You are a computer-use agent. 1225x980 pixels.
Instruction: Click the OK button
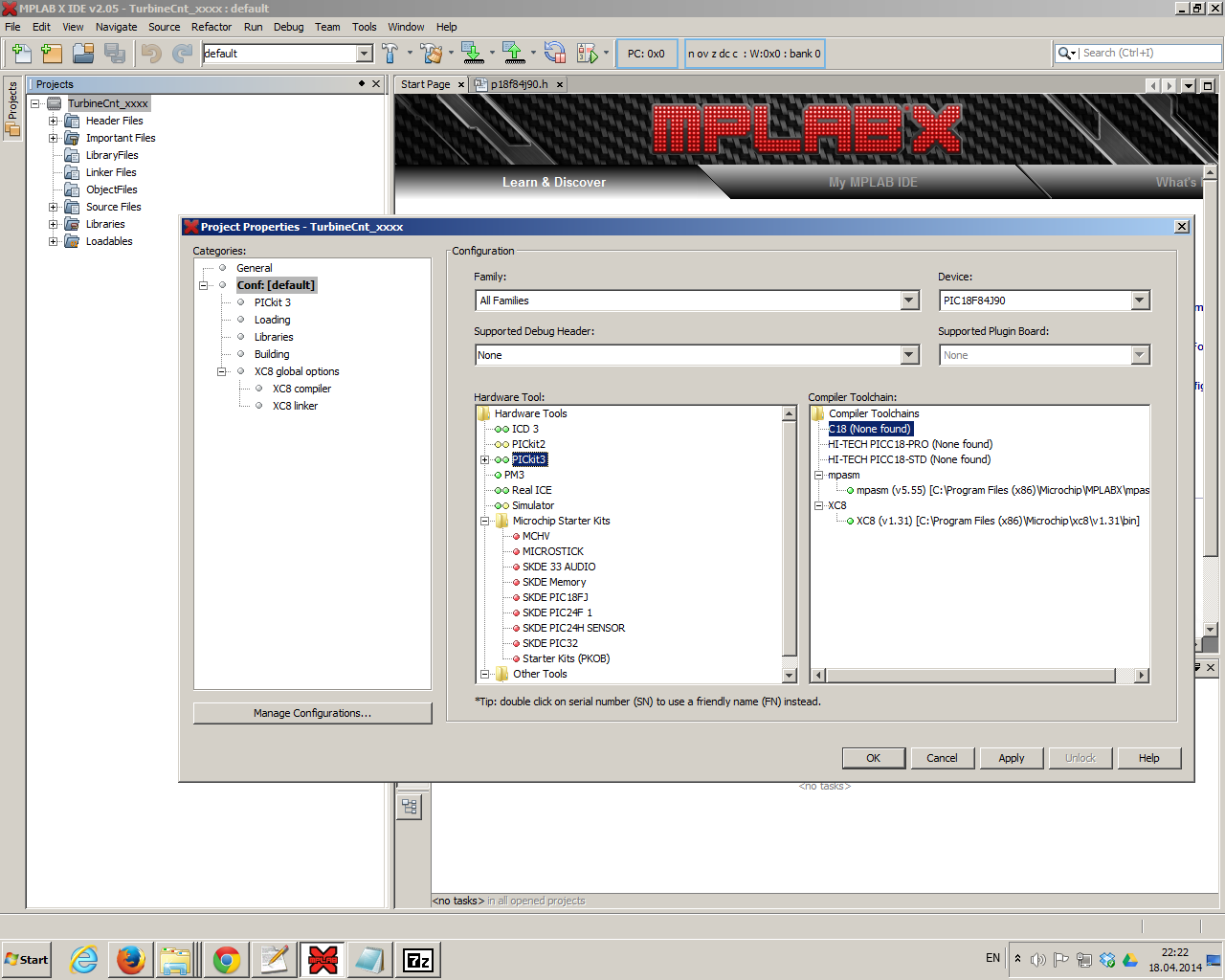[x=874, y=758]
